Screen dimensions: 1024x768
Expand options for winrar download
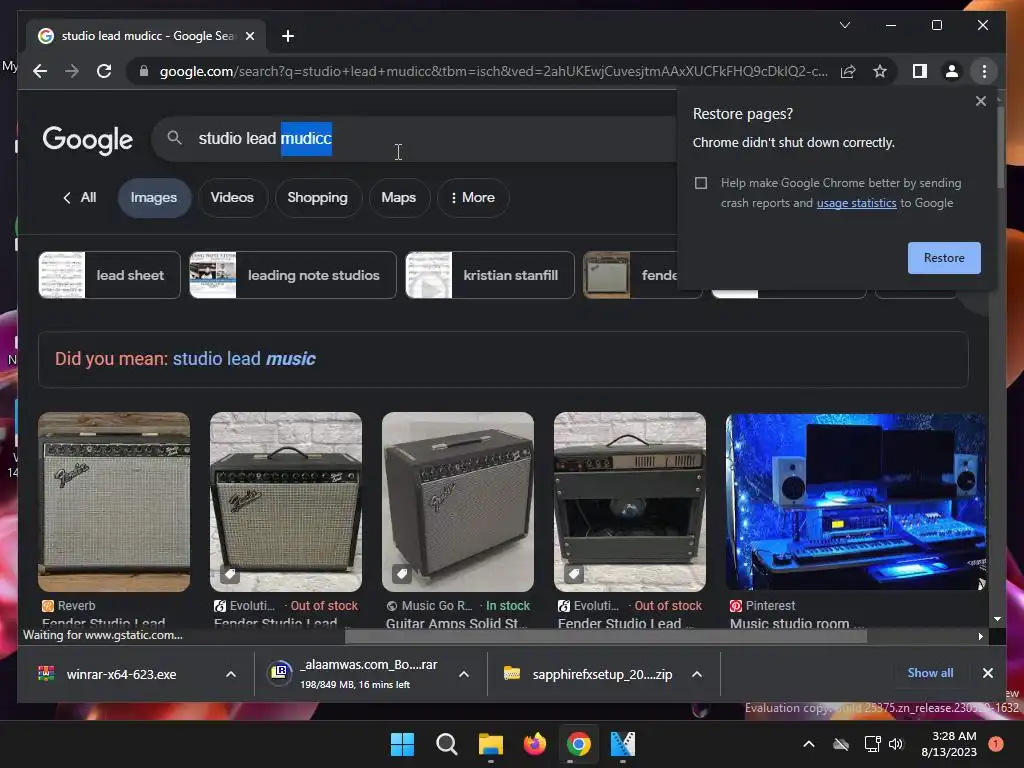231,674
